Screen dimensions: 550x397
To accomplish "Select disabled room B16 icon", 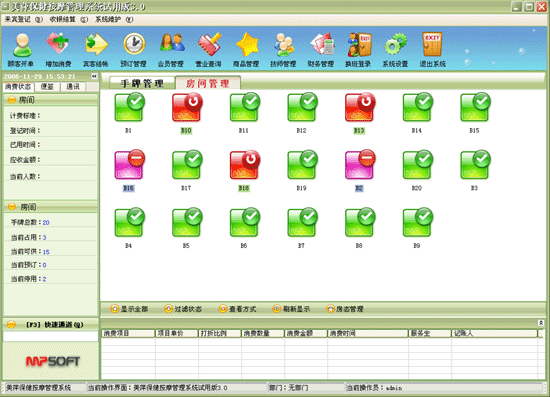I will [129, 165].
